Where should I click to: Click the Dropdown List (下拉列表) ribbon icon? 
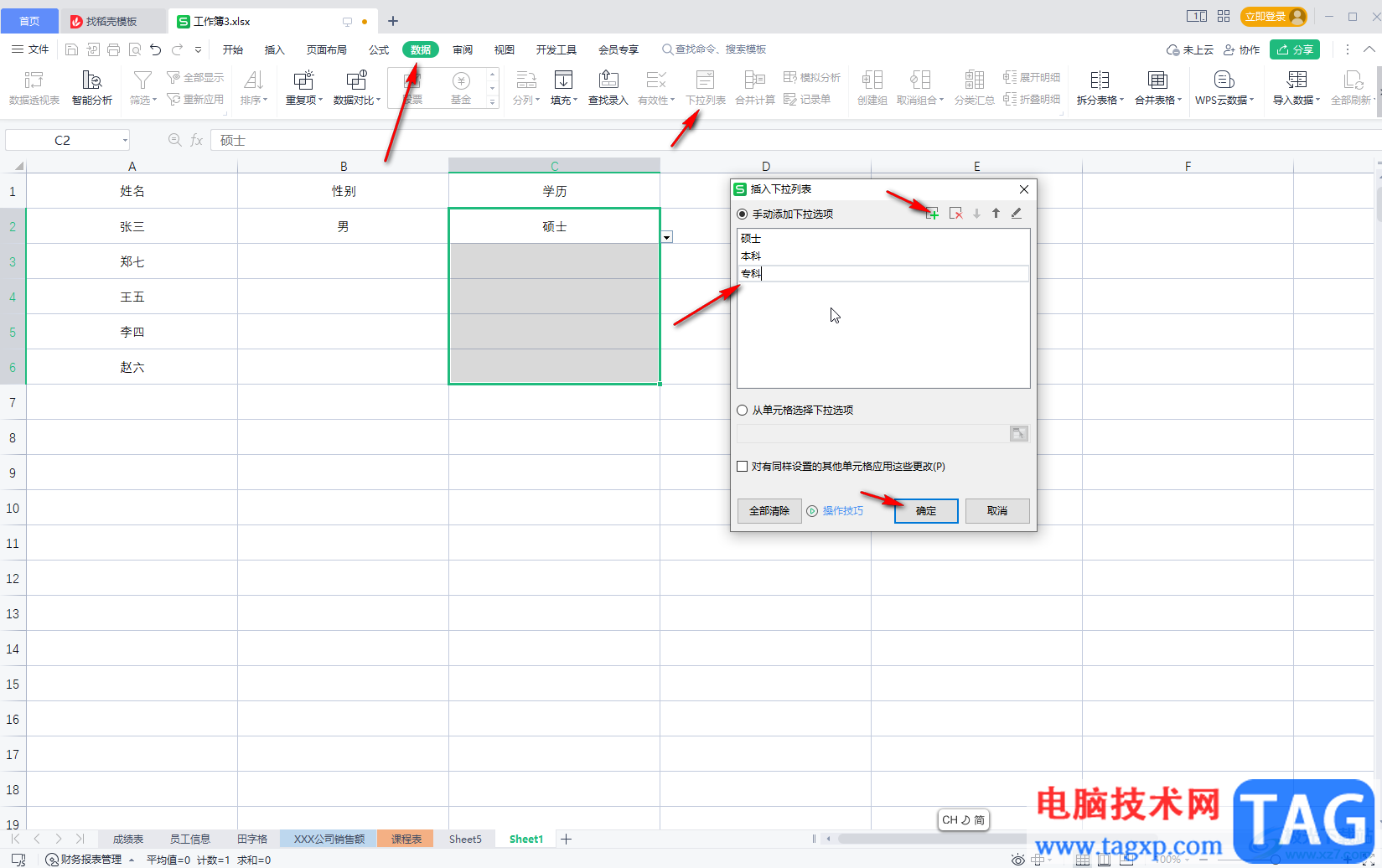point(706,80)
